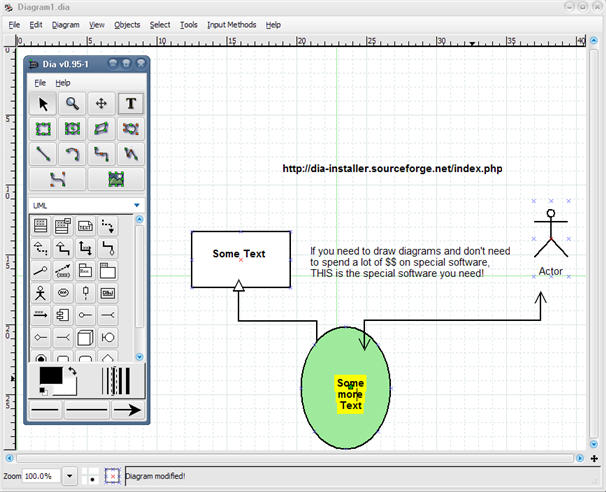Viewport: 606px width, 492px height.
Task: Open the Diagram menu
Action: pyautogui.click(x=66, y=25)
